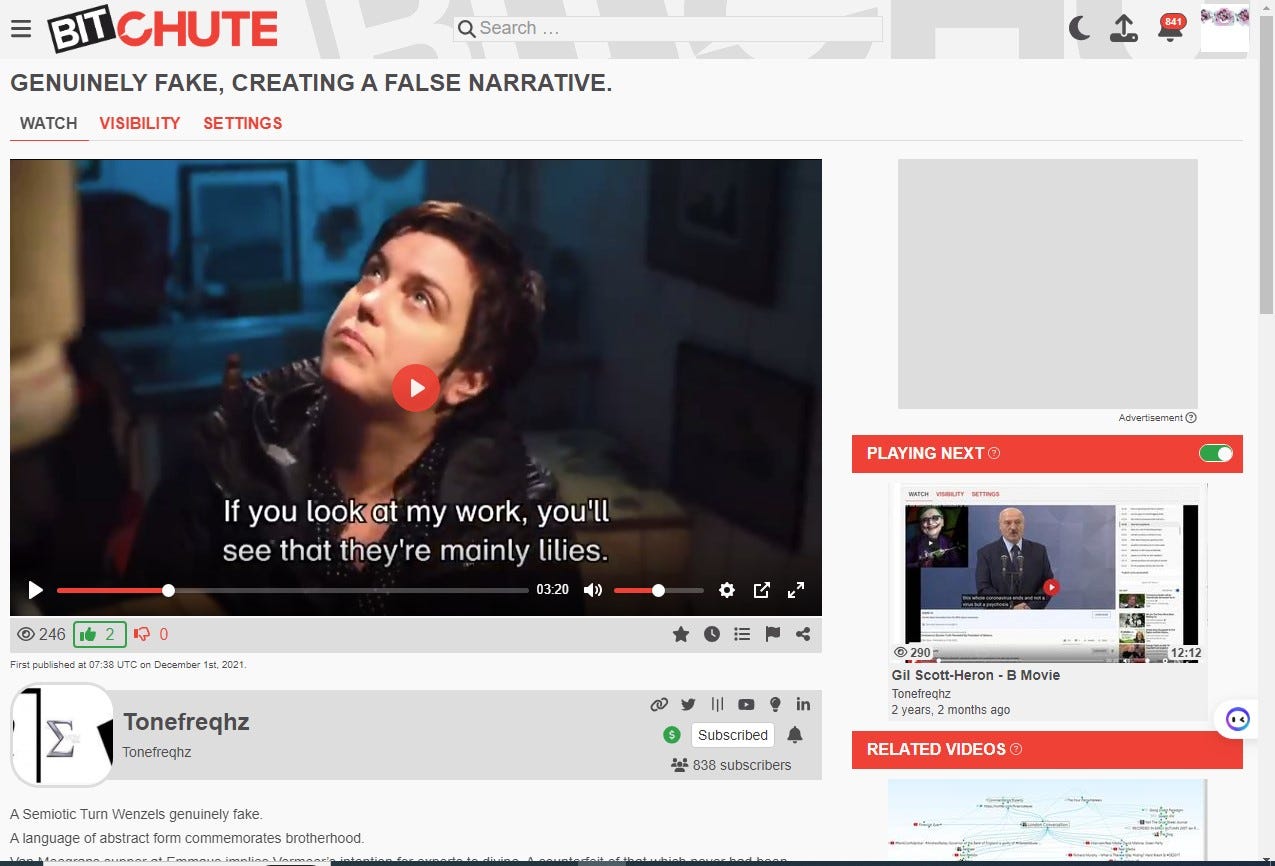Mute the video using speaker icon
The height and width of the screenshot is (866, 1275).
(x=593, y=590)
